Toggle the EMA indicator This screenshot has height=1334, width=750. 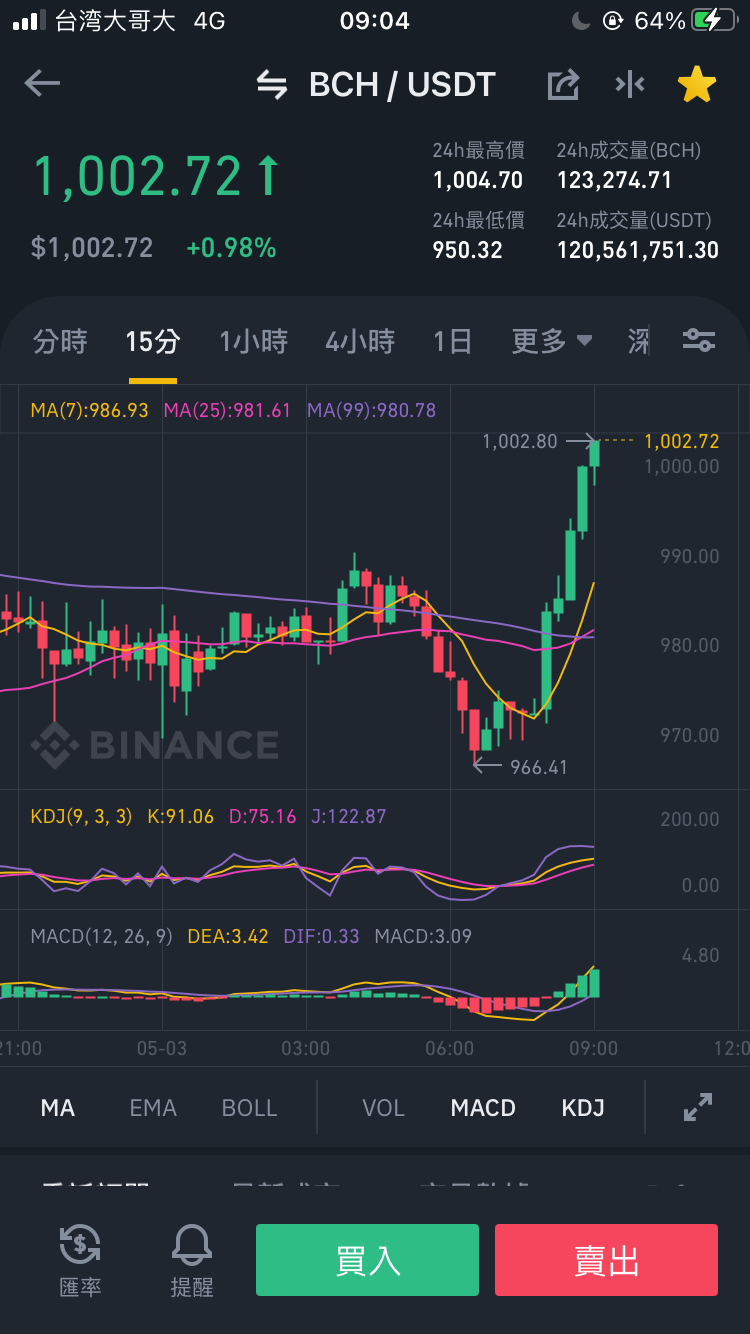tap(153, 1108)
